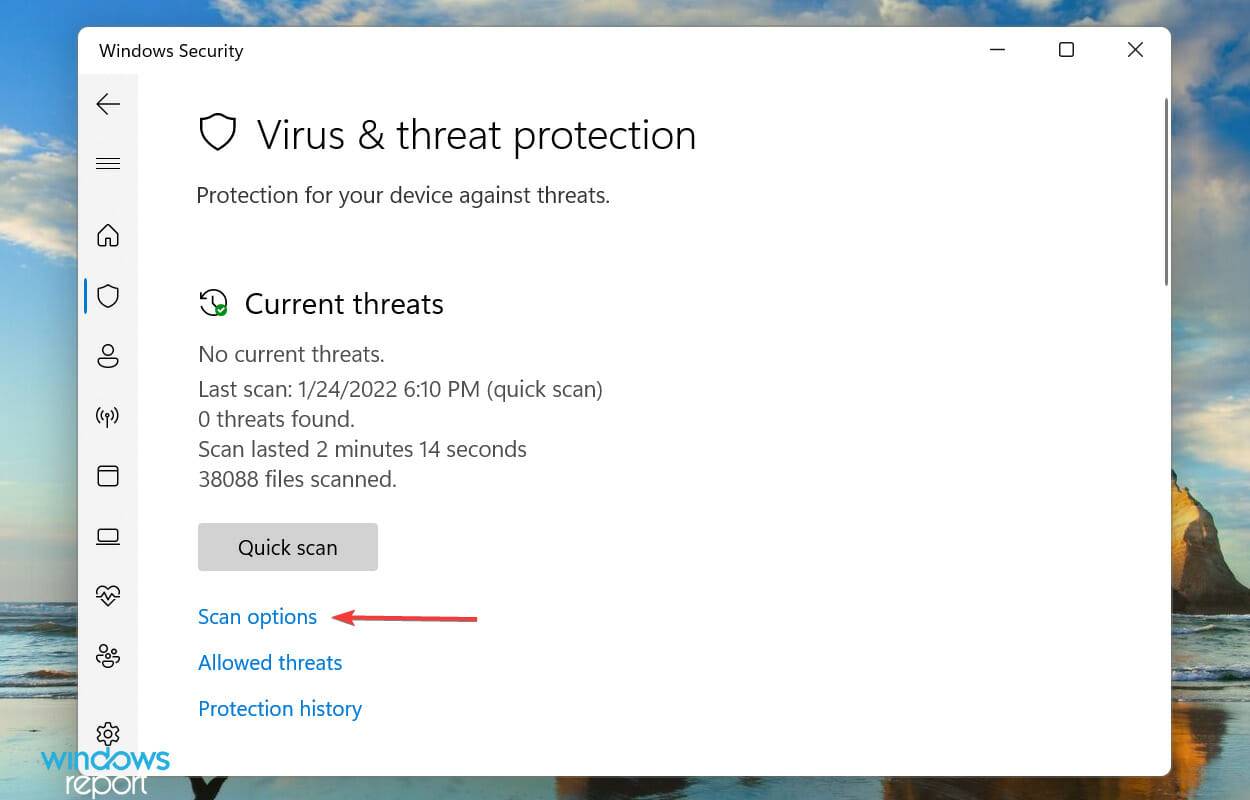
Task: Open Windows Security settings via gear icon
Action: (108, 733)
